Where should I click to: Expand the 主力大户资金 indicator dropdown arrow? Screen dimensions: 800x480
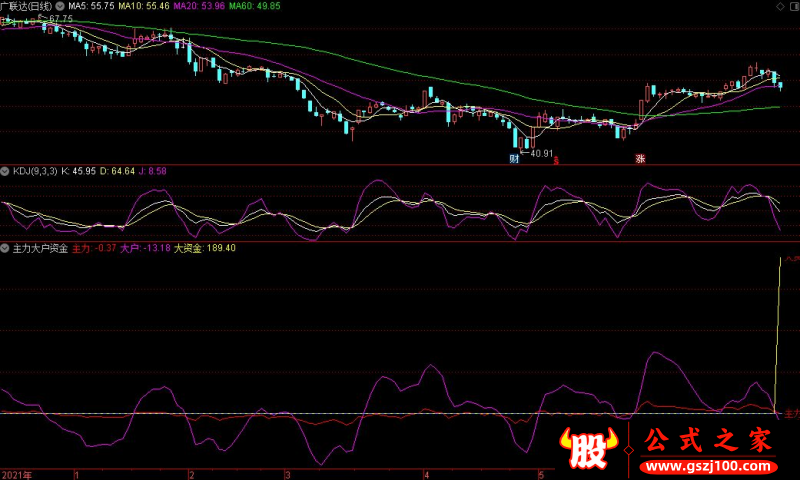[x=5, y=248]
